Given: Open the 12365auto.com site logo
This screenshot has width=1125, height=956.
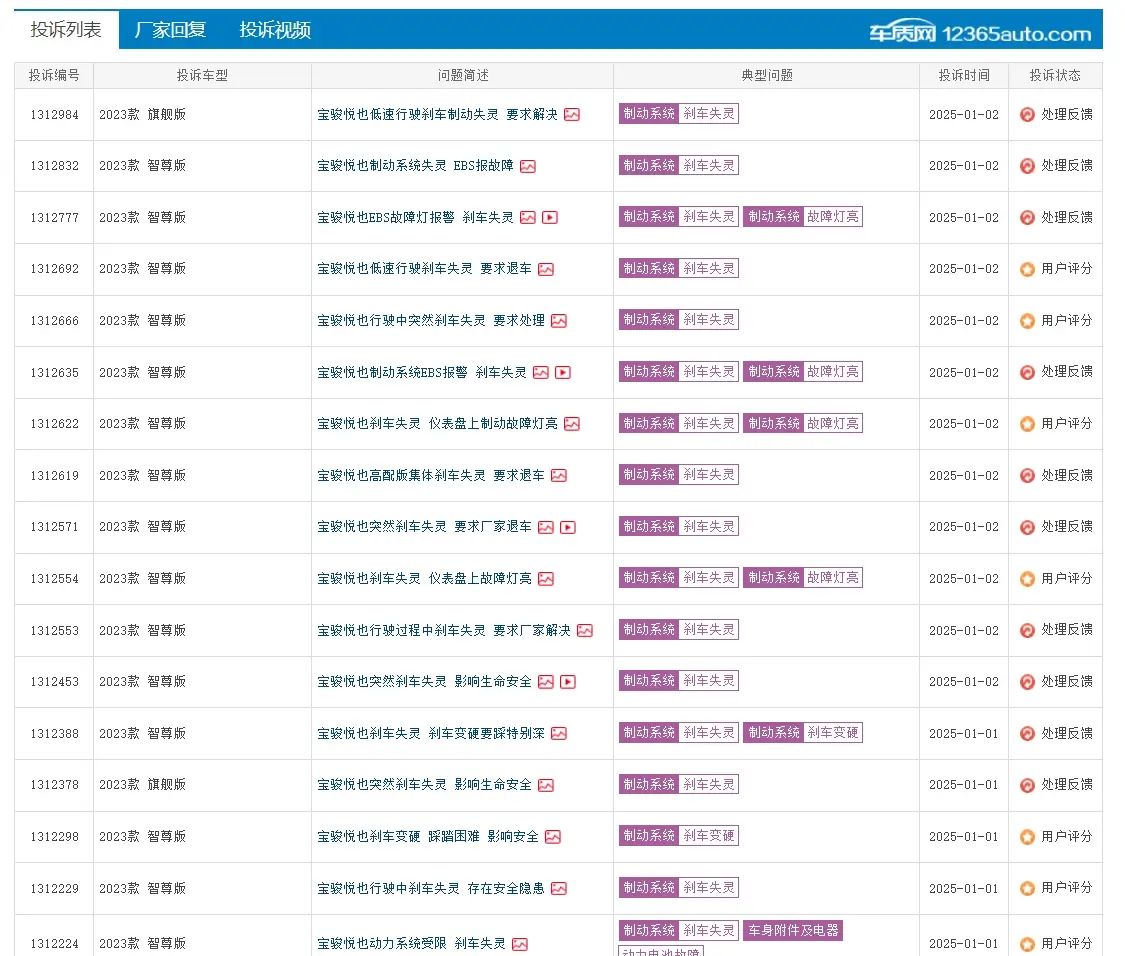Looking at the screenshot, I should [979, 32].
